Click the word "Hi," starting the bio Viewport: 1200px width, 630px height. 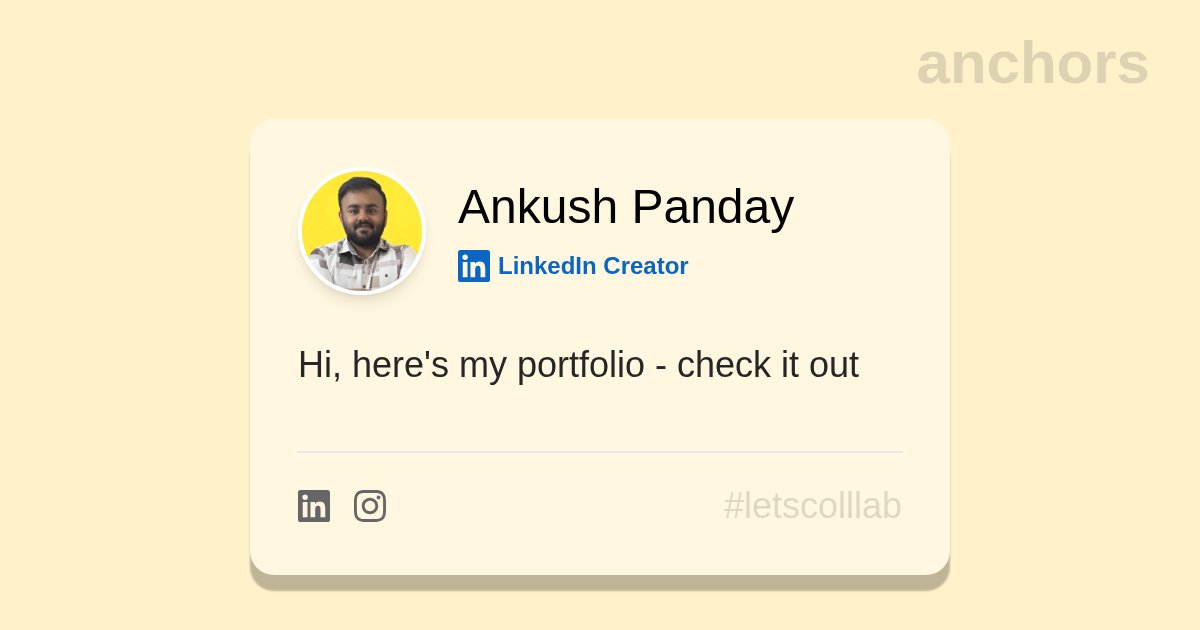pyautogui.click(x=319, y=365)
